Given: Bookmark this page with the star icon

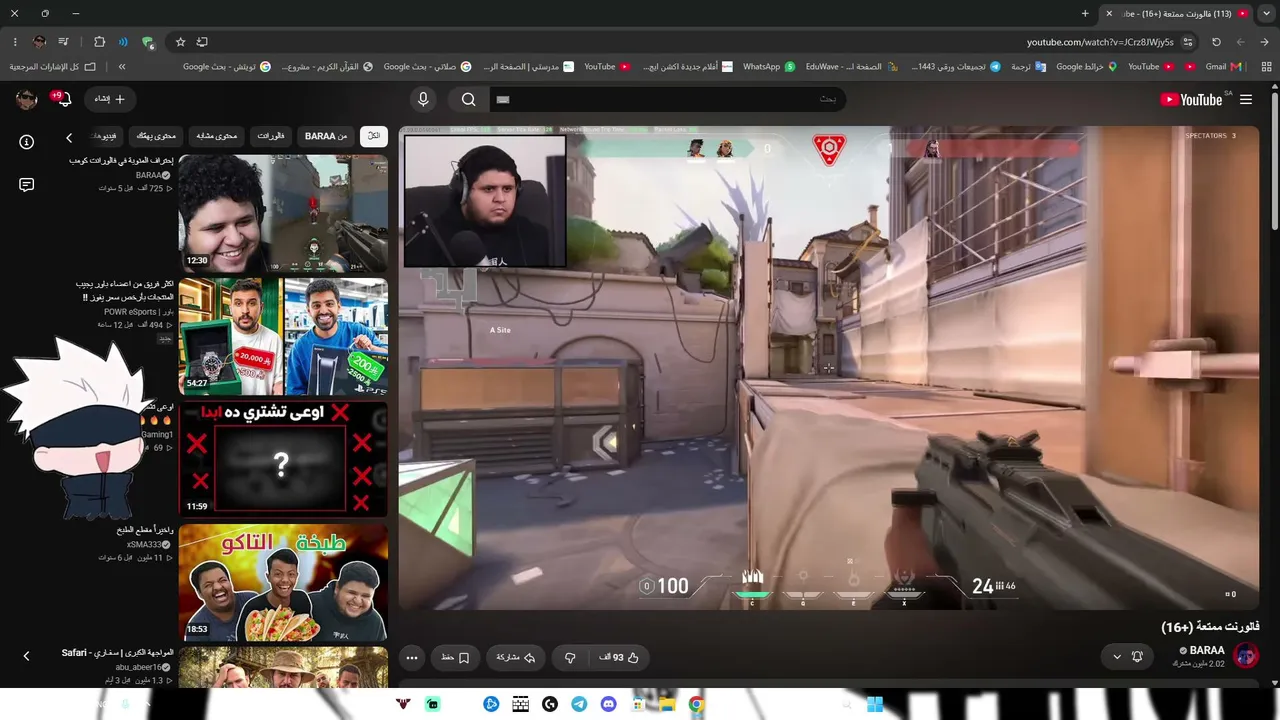Looking at the screenshot, I should pos(180,42).
